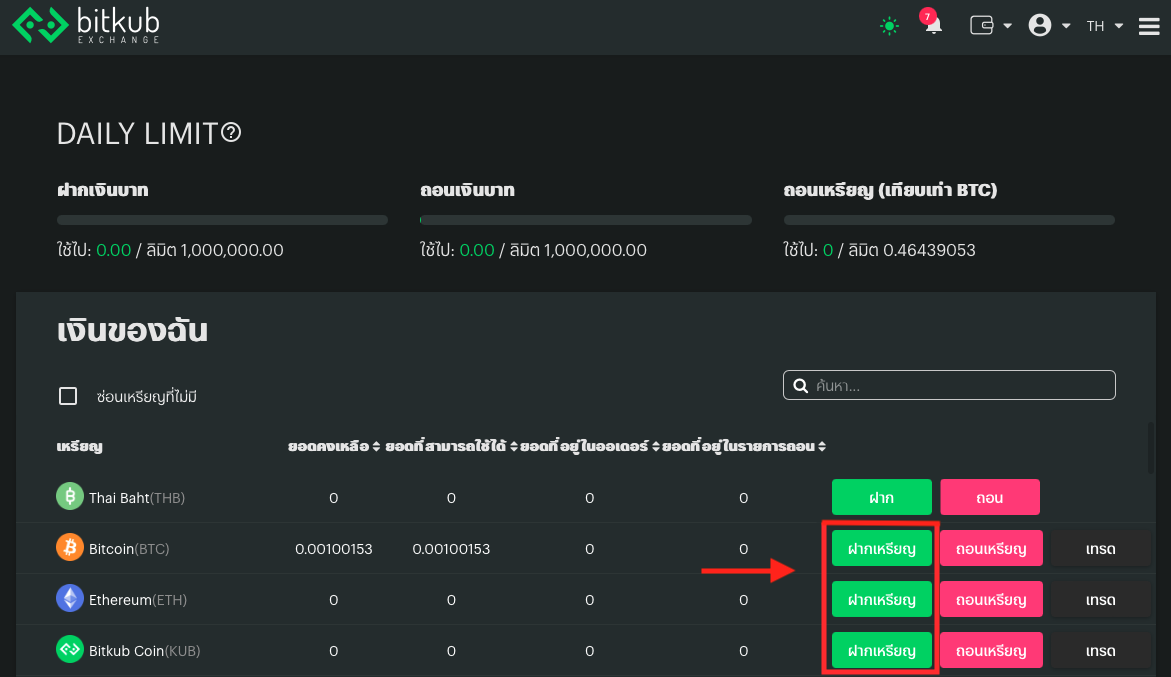The height and width of the screenshot is (677, 1171).
Task: Click the ลิมิต 0.46439053 text
Action: [912, 250]
